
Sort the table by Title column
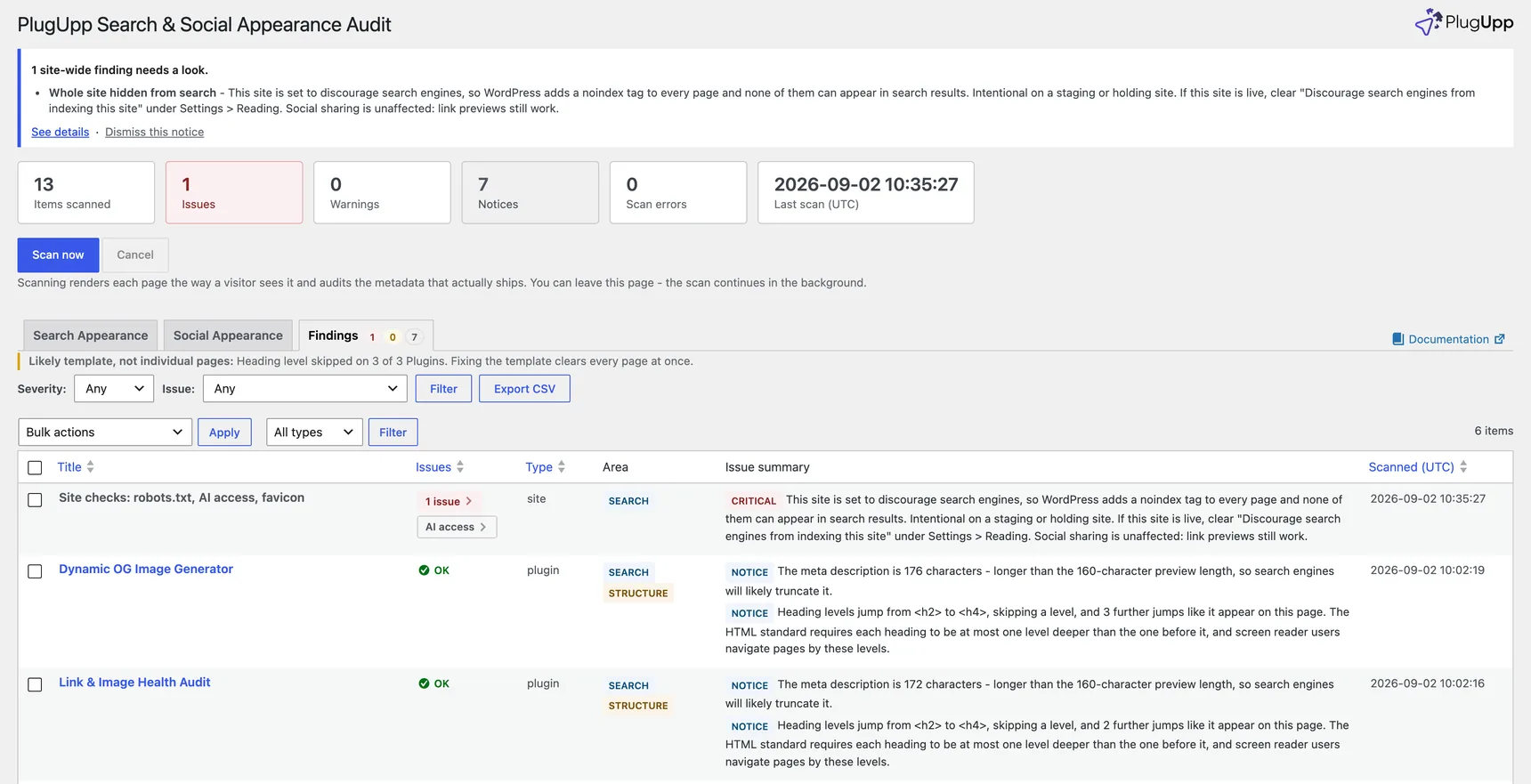tap(69, 467)
